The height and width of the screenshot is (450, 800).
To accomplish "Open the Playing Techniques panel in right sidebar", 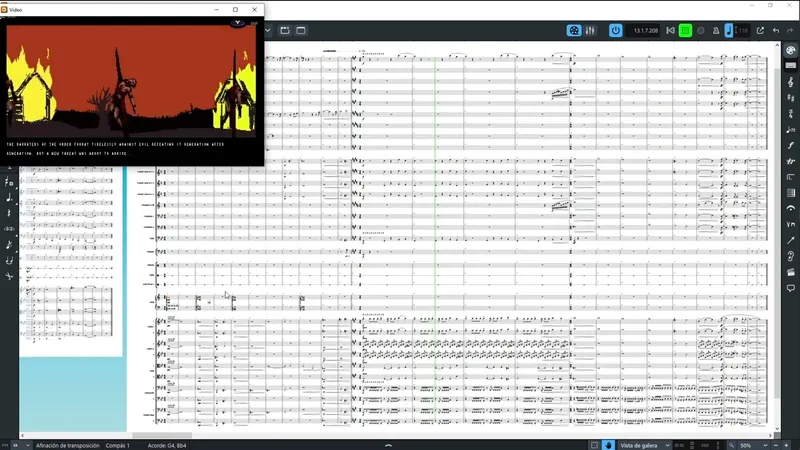I will click(x=790, y=224).
